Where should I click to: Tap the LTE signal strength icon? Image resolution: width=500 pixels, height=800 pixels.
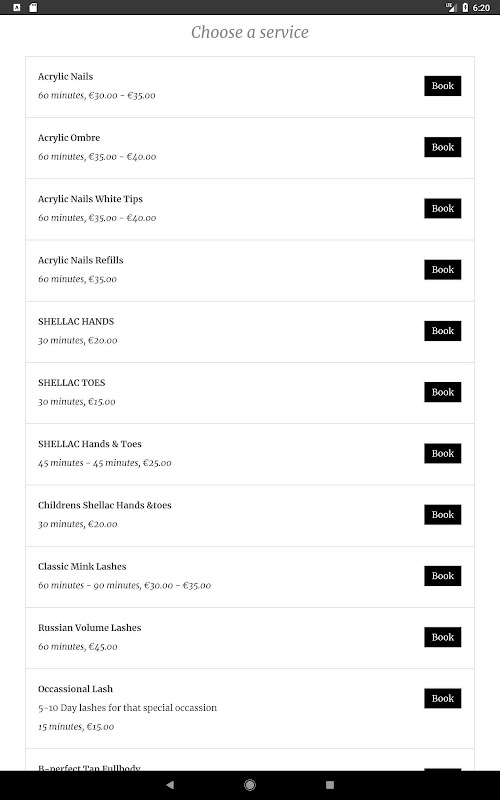[451, 8]
